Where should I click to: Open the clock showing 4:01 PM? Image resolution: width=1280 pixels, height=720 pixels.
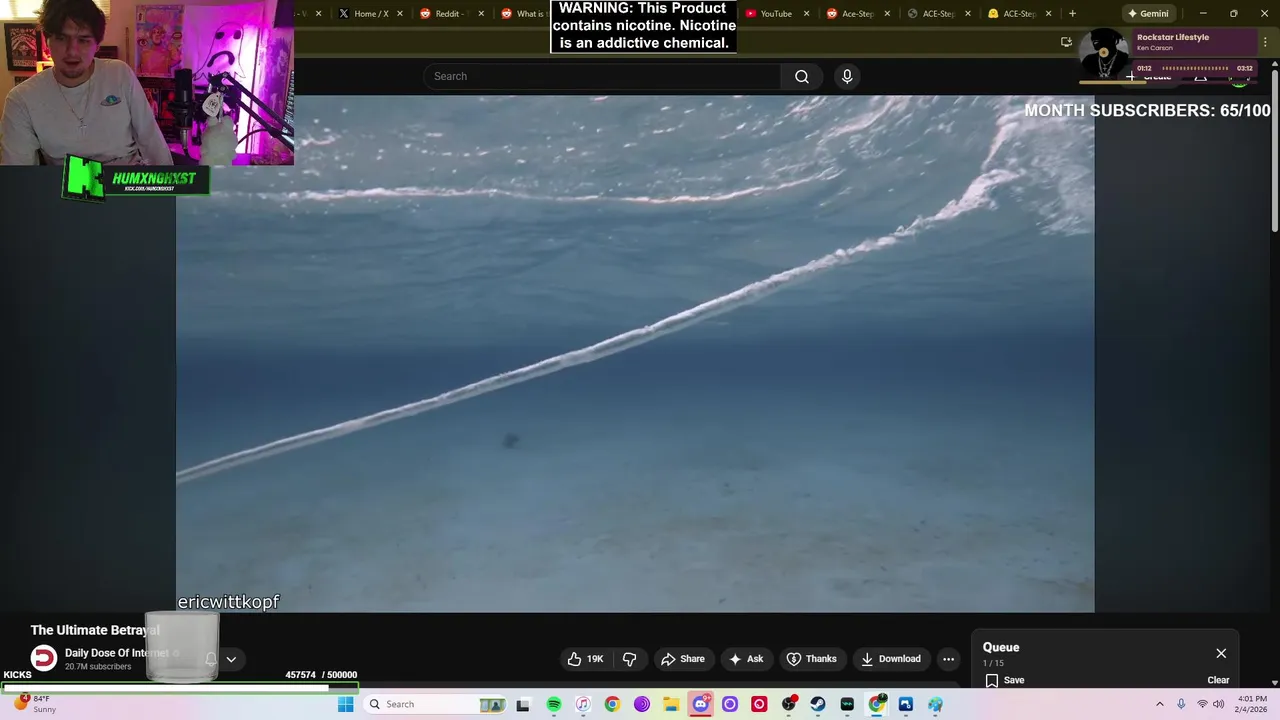(x=1252, y=704)
